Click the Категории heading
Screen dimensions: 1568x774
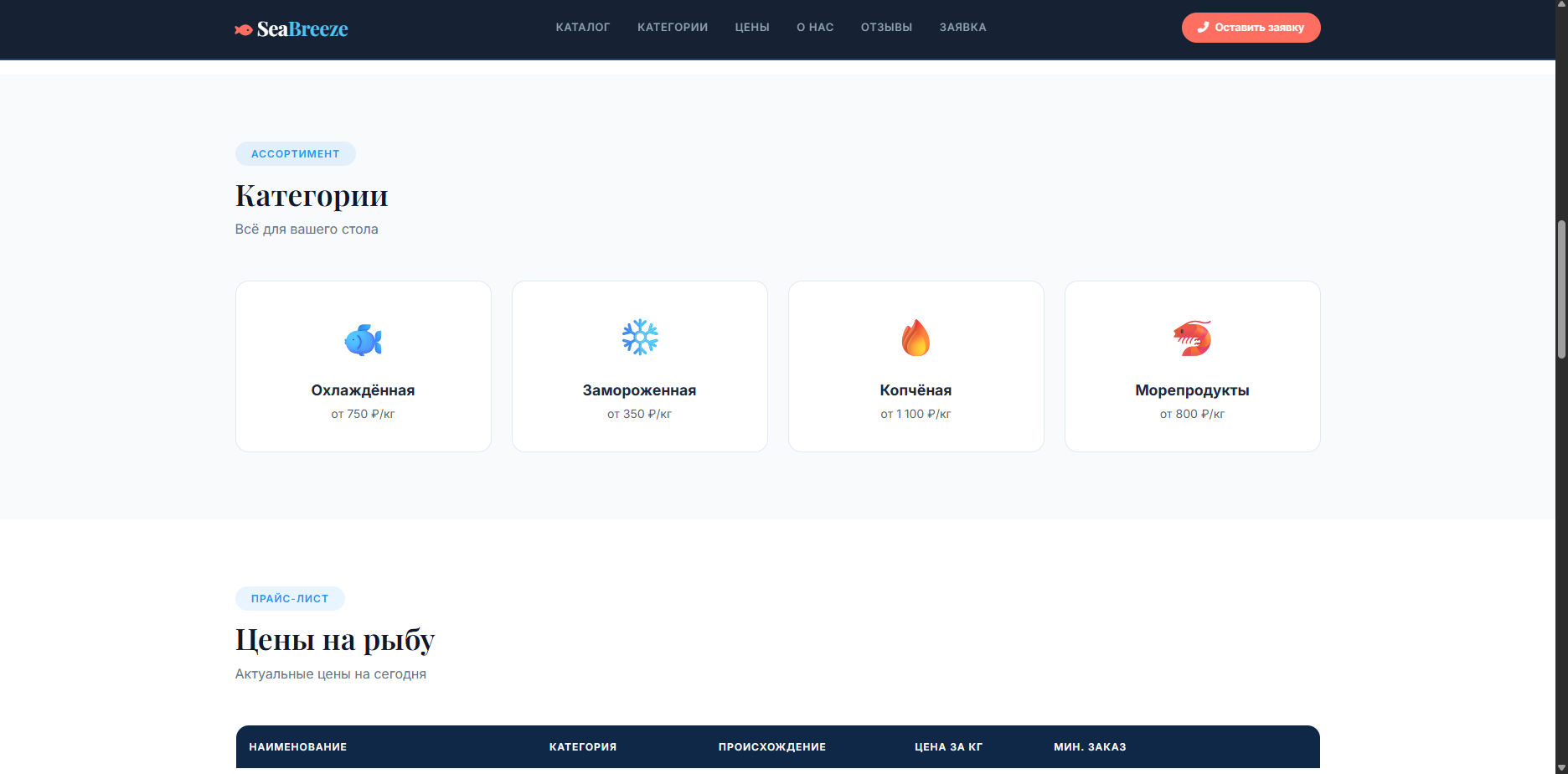tap(312, 196)
